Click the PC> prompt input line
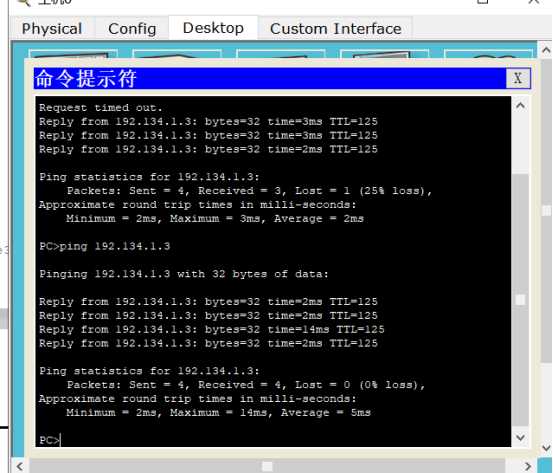 (x=50, y=440)
